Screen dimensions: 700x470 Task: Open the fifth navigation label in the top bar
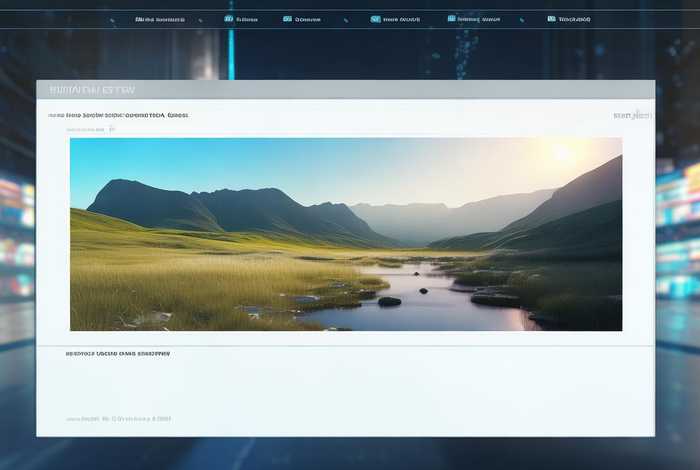click(479, 20)
